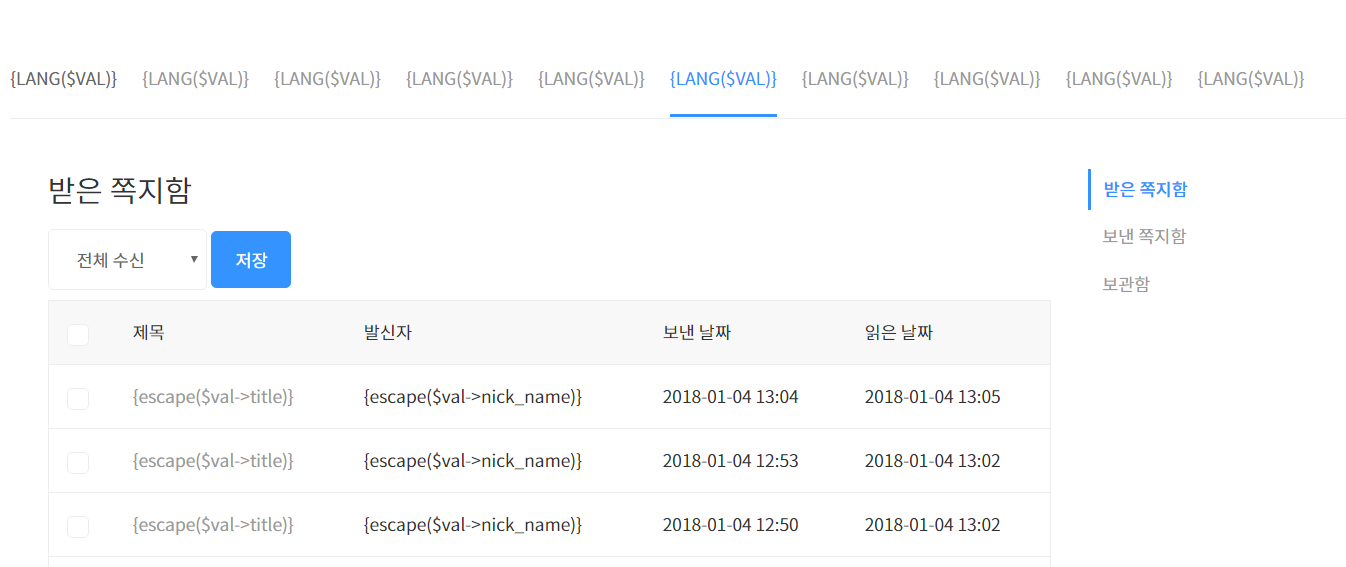The width and height of the screenshot is (1346, 567).
Task: Select the last tab in top navigation
Action: coord(1251,79)
